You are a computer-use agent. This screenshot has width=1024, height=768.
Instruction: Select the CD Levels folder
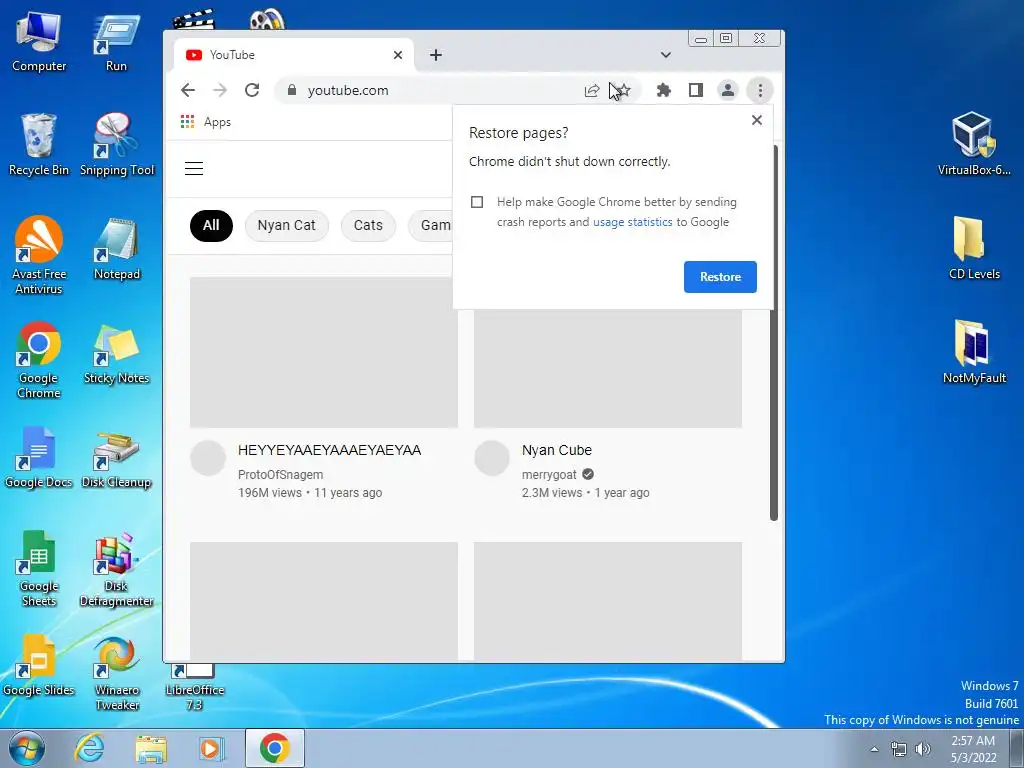click(x=974, y=248)
